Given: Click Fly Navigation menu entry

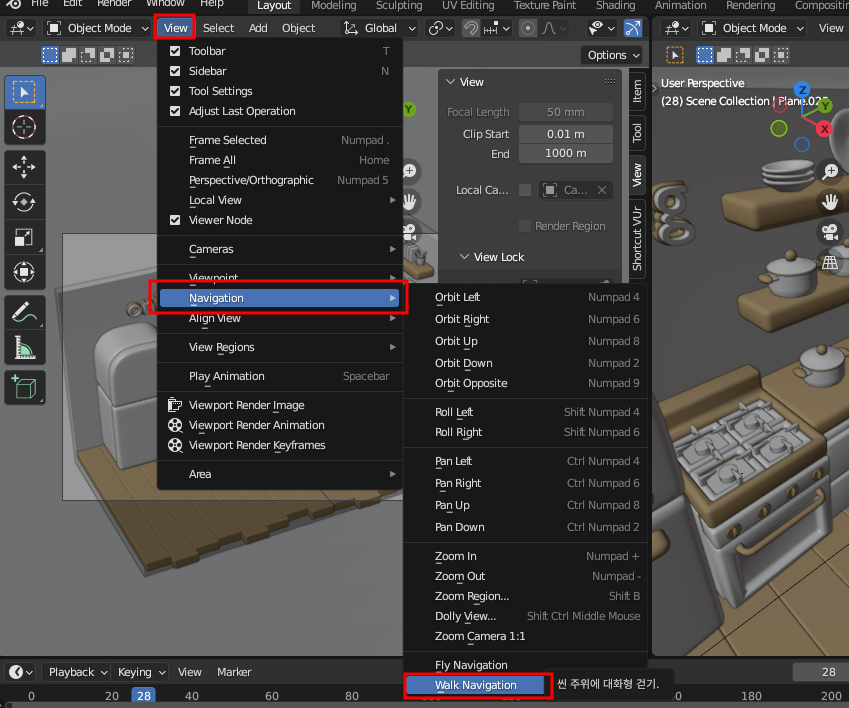Looking at the screenshot, I should pos(526,665).
